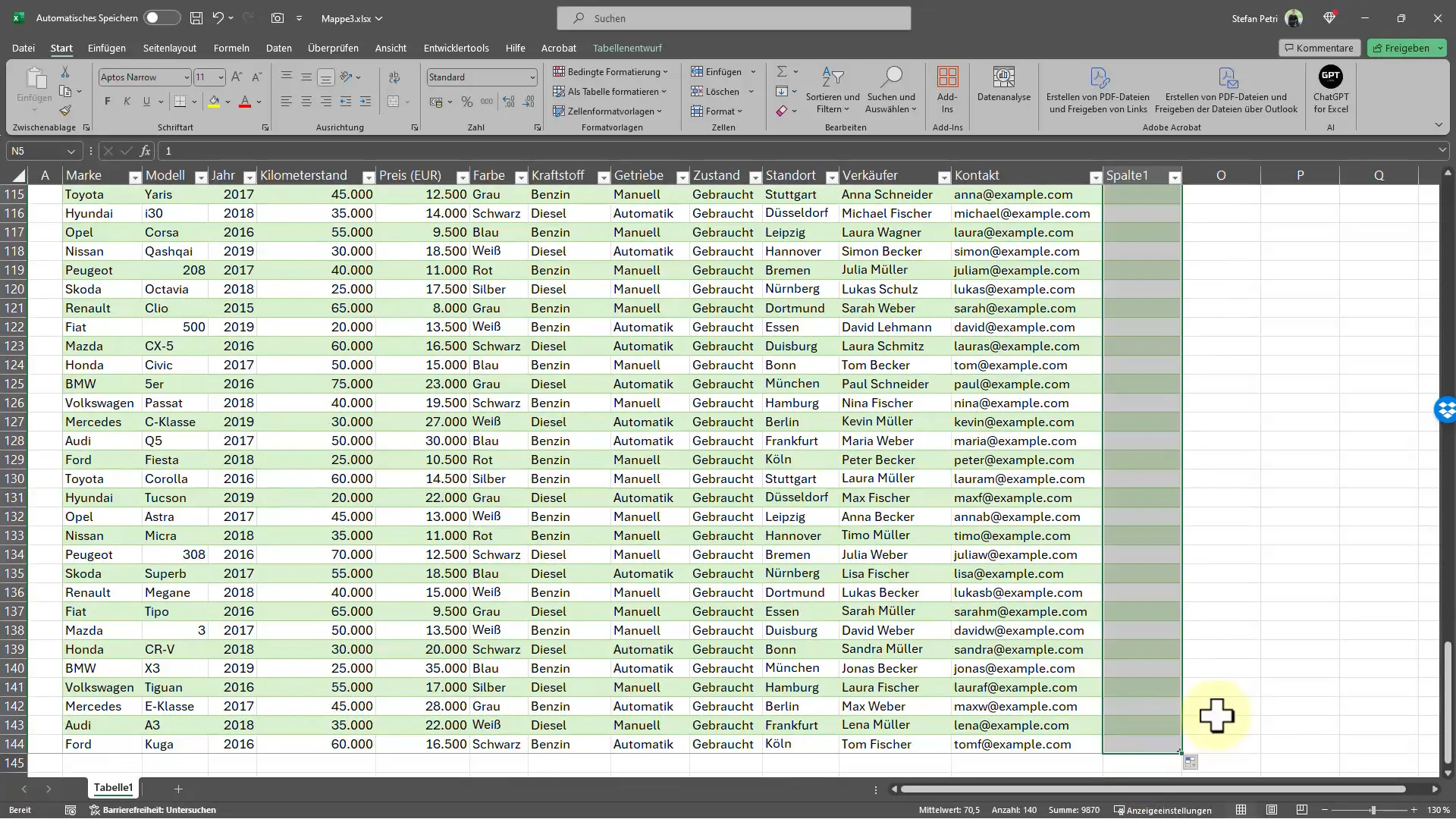Click the Bedingte Formatierung icon
Image resolution: width=1456 pixels, height=819 pixels.
coord(611,71)
